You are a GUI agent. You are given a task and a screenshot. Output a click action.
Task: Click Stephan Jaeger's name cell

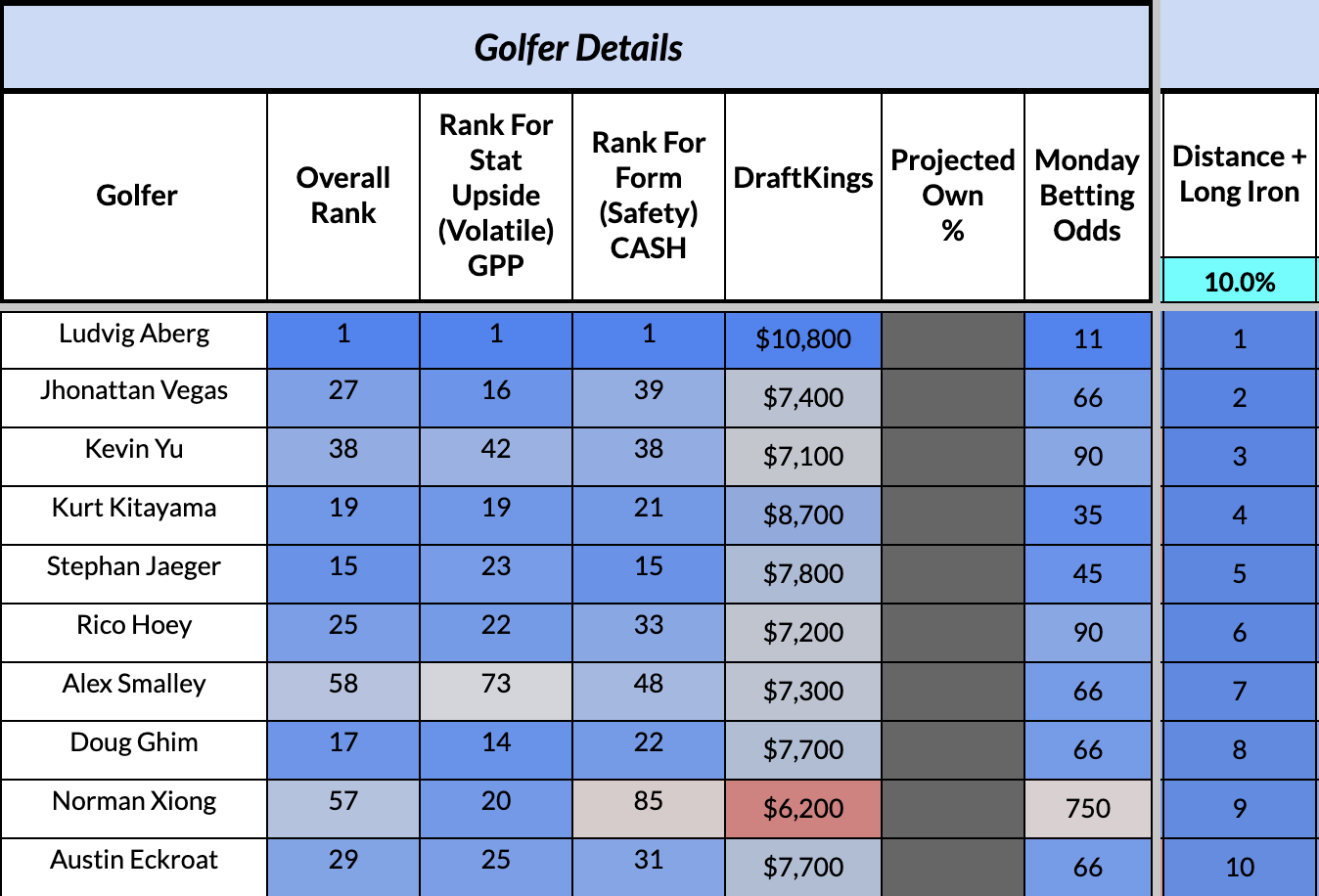coord(134,567)
